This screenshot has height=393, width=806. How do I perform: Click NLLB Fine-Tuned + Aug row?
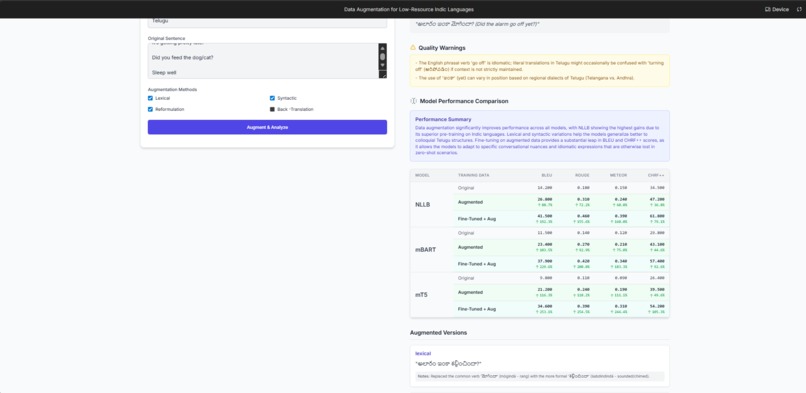[562, 219]
